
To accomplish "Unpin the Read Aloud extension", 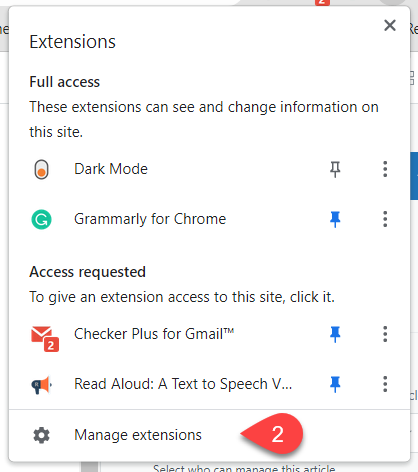I will click(335, 384).
